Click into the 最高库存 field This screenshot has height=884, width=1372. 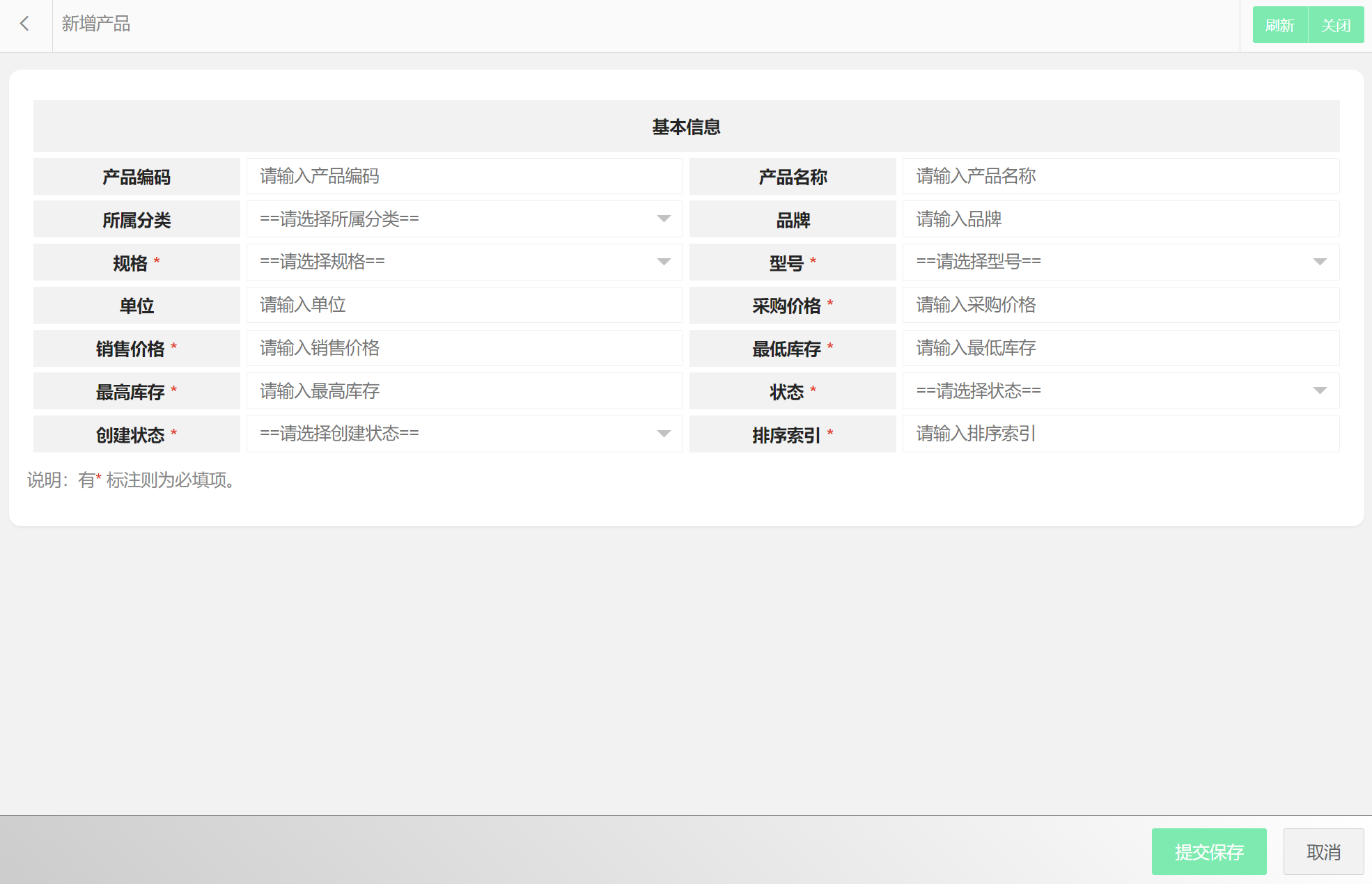pyautogui.click(x=464, y=391)
